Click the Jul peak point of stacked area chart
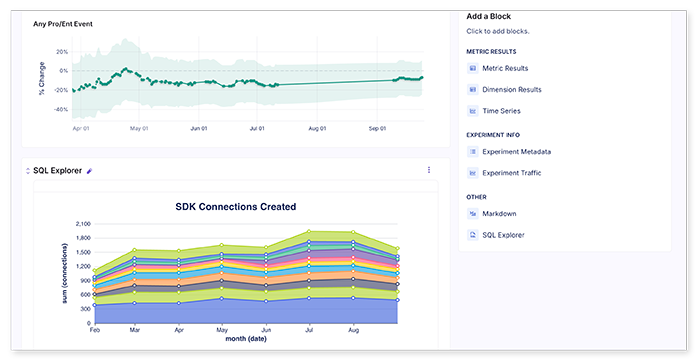 point(309,232)
